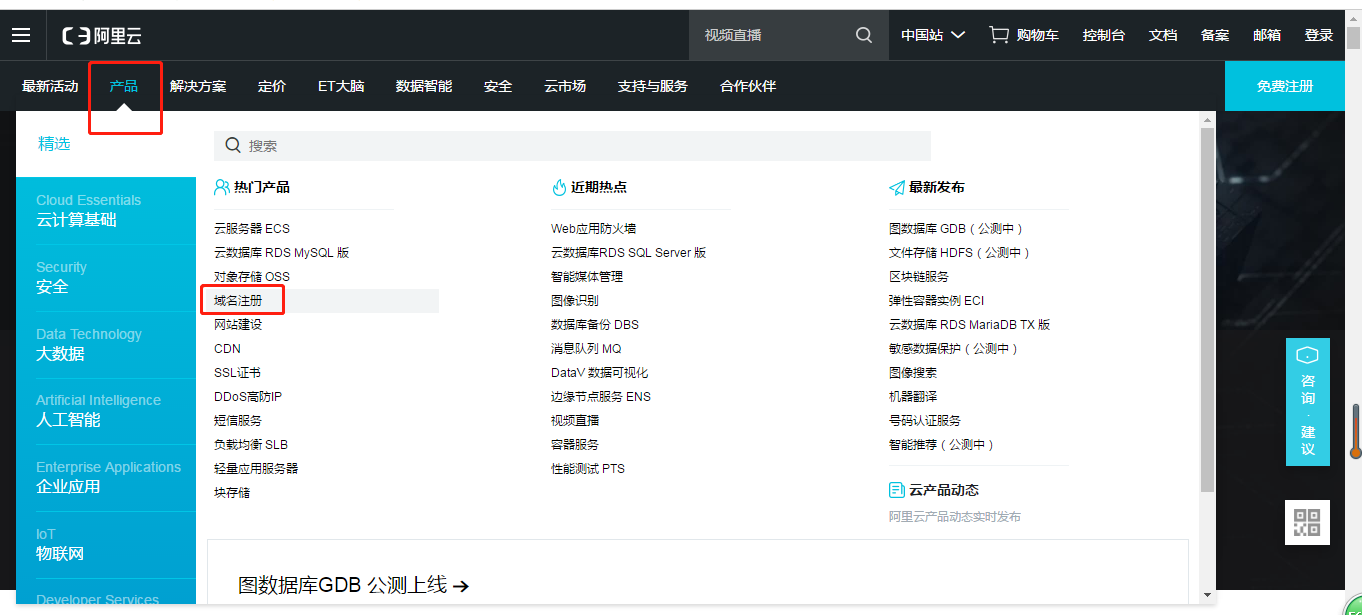Click the 备案 link
Viewport: 1362px width, 615px height.
(1215, 35)
